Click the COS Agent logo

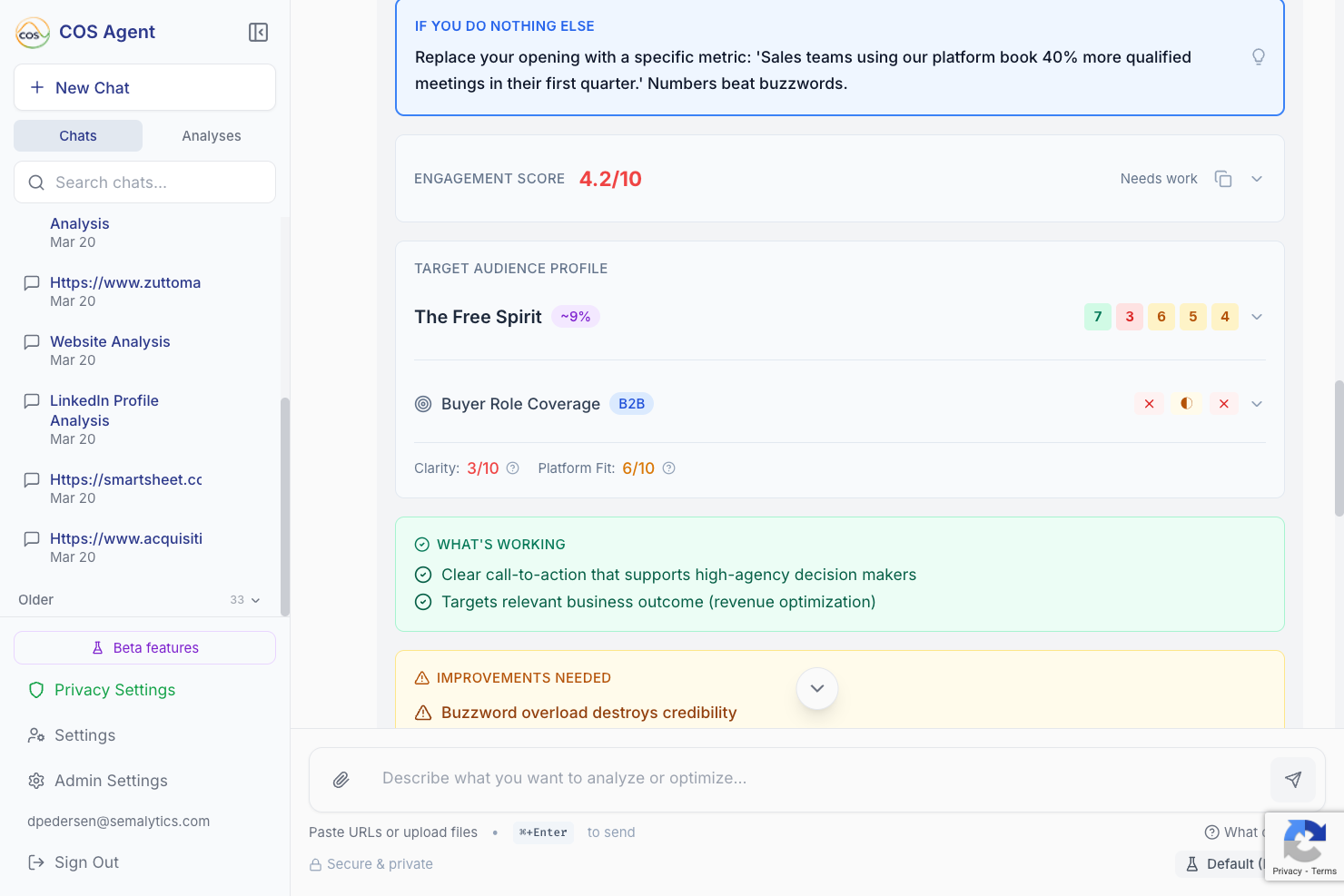coord(33,33)
